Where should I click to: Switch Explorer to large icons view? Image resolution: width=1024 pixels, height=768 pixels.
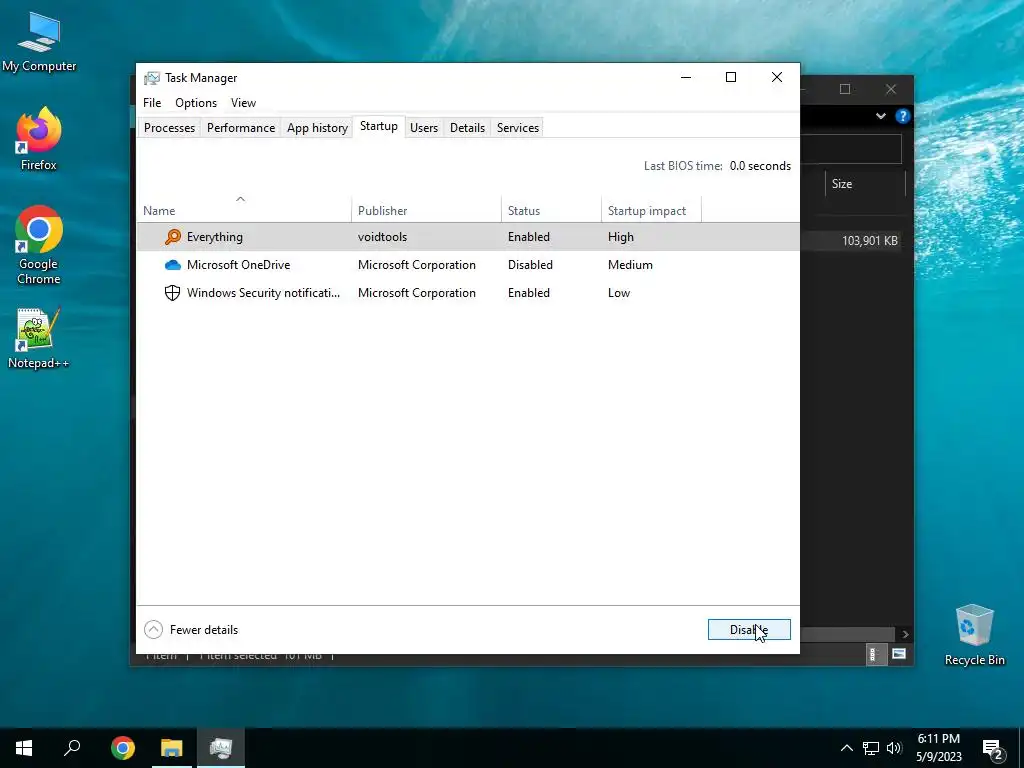point(899,654)
